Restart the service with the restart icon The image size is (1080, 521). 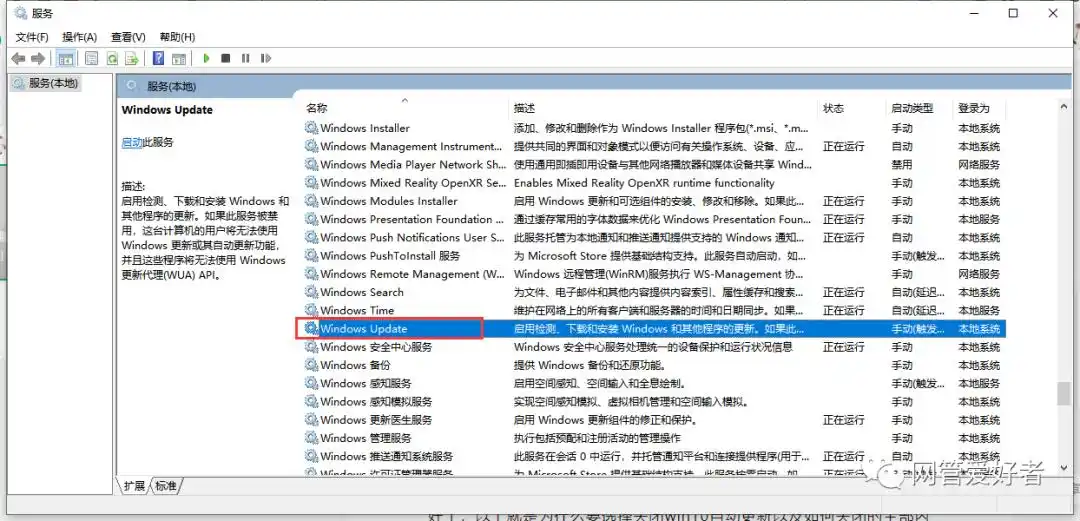tap(266, 59)
